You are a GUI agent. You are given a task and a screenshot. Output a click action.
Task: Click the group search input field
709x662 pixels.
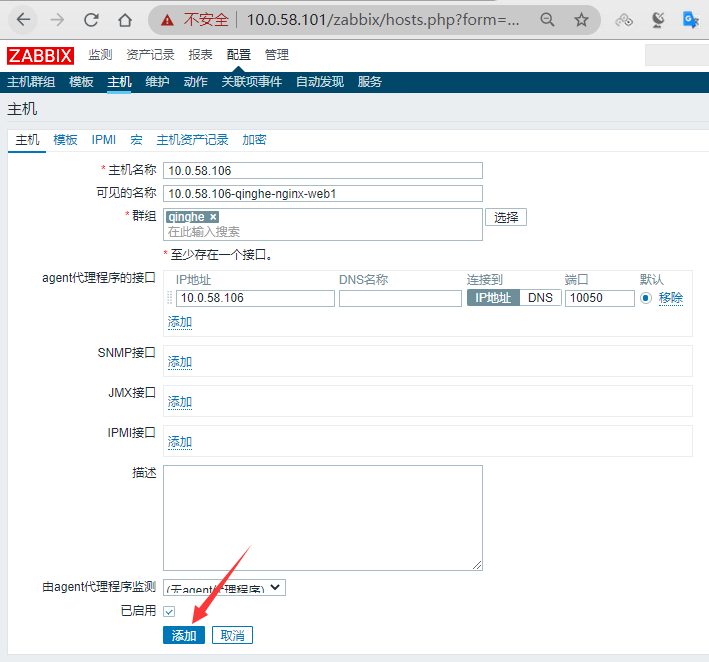(323, 232)
